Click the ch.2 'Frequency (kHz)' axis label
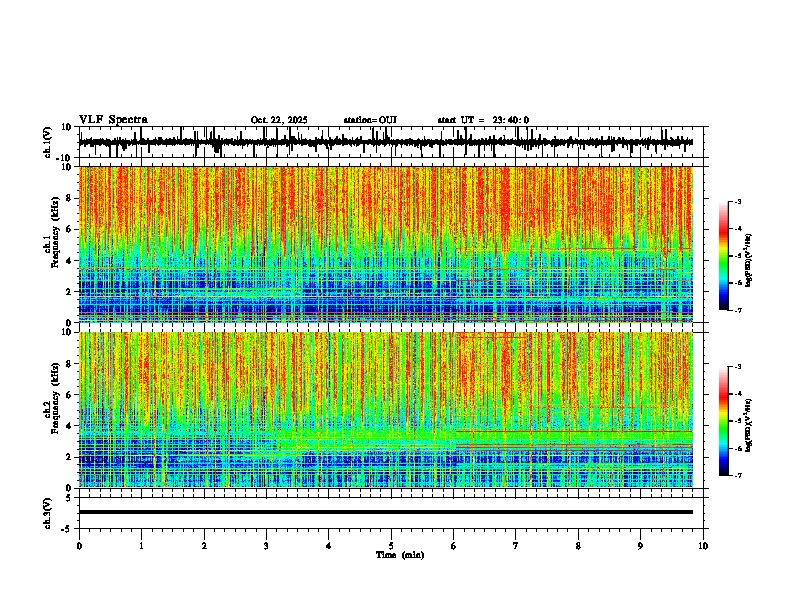 pyautogui.click(x=55, y=397)
